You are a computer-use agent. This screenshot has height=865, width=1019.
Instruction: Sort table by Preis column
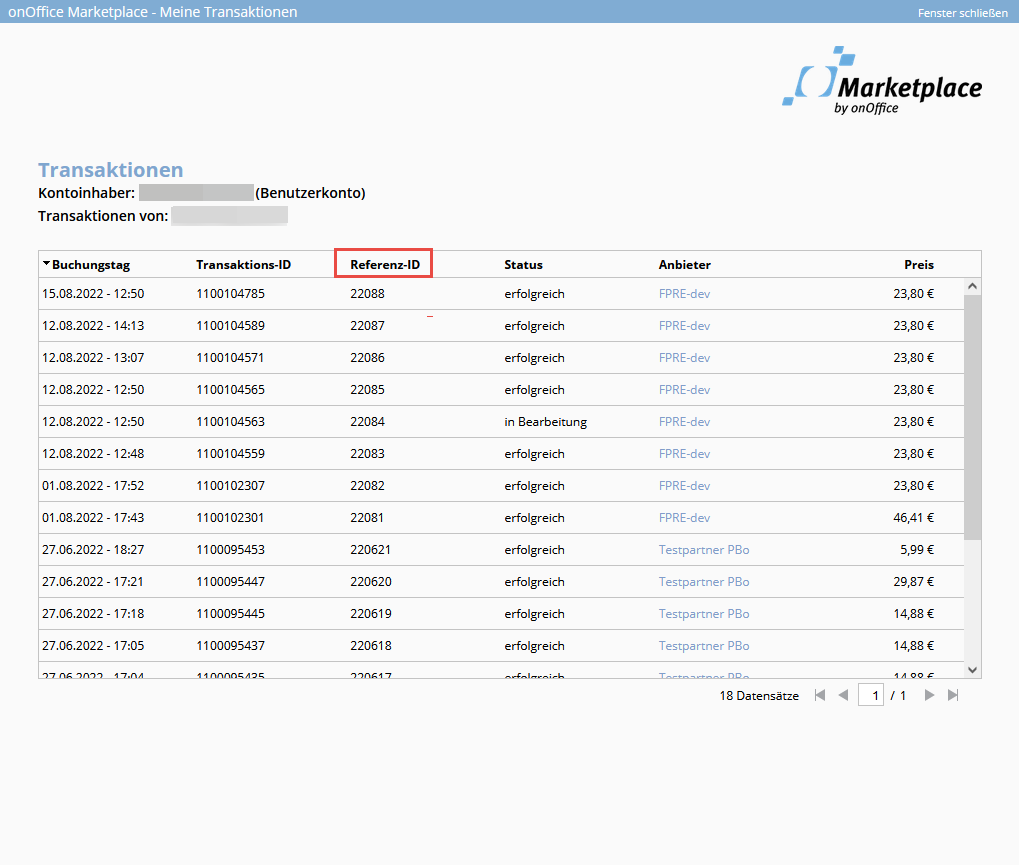(x=918, y=265)
